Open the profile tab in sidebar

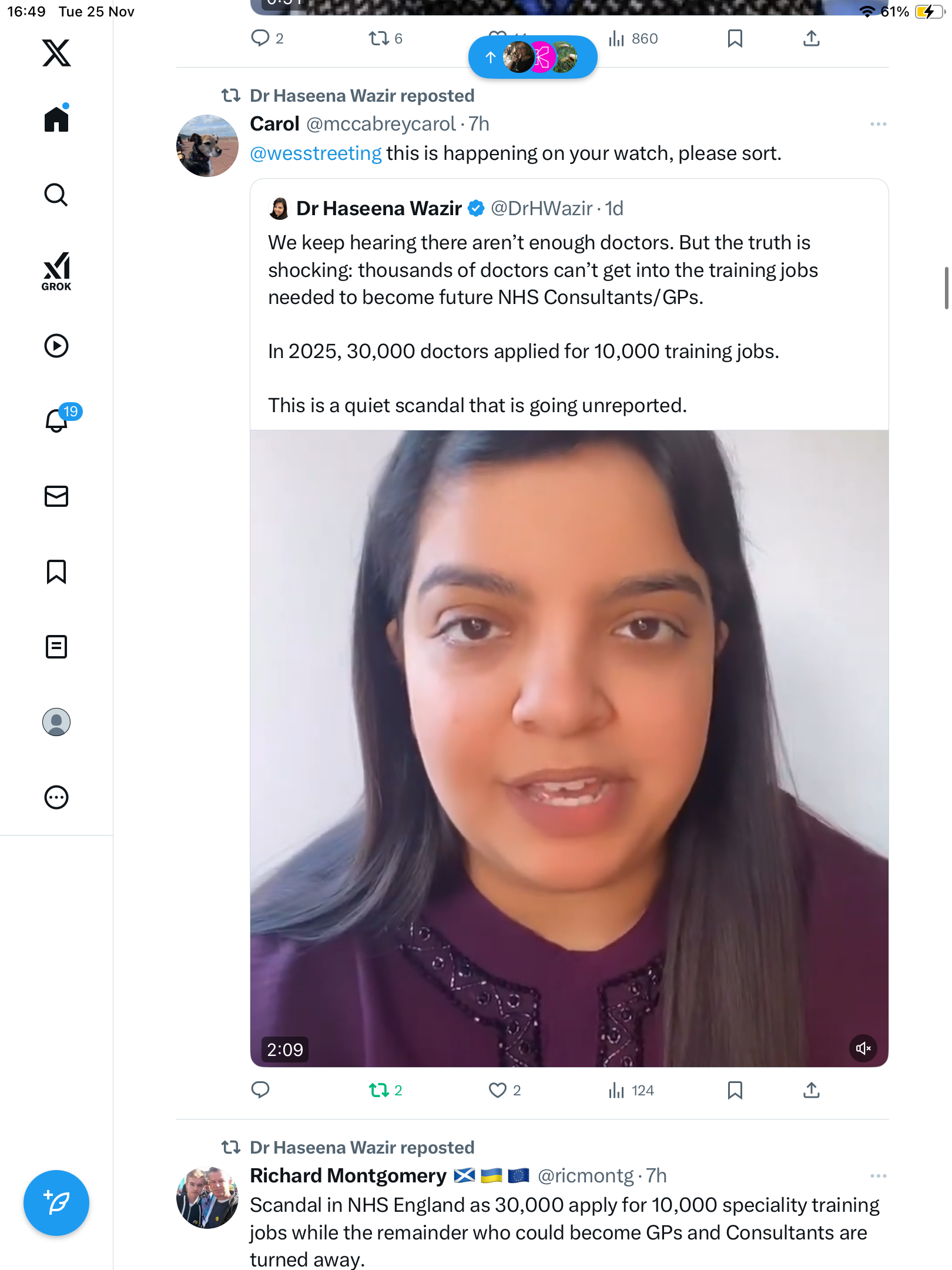pyautogui.click(x=56, y=722)
